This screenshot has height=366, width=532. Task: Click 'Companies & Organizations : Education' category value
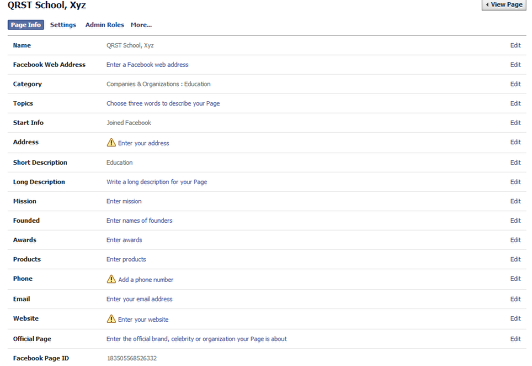point(158,84)
